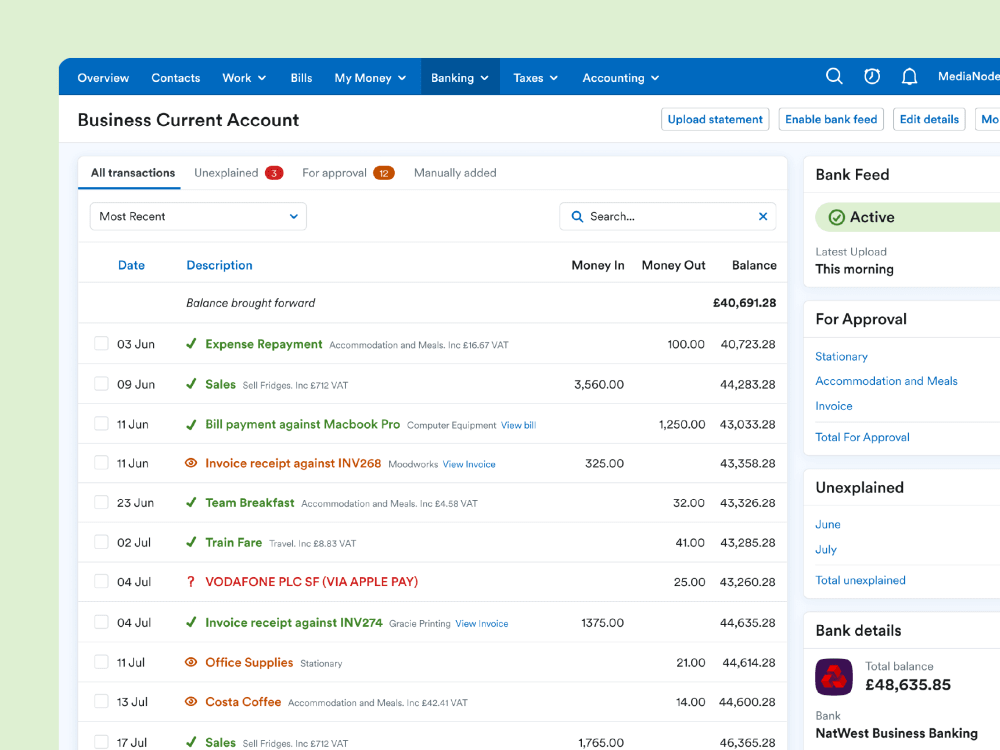Click the Upload statement button

[x=715, y=119]
